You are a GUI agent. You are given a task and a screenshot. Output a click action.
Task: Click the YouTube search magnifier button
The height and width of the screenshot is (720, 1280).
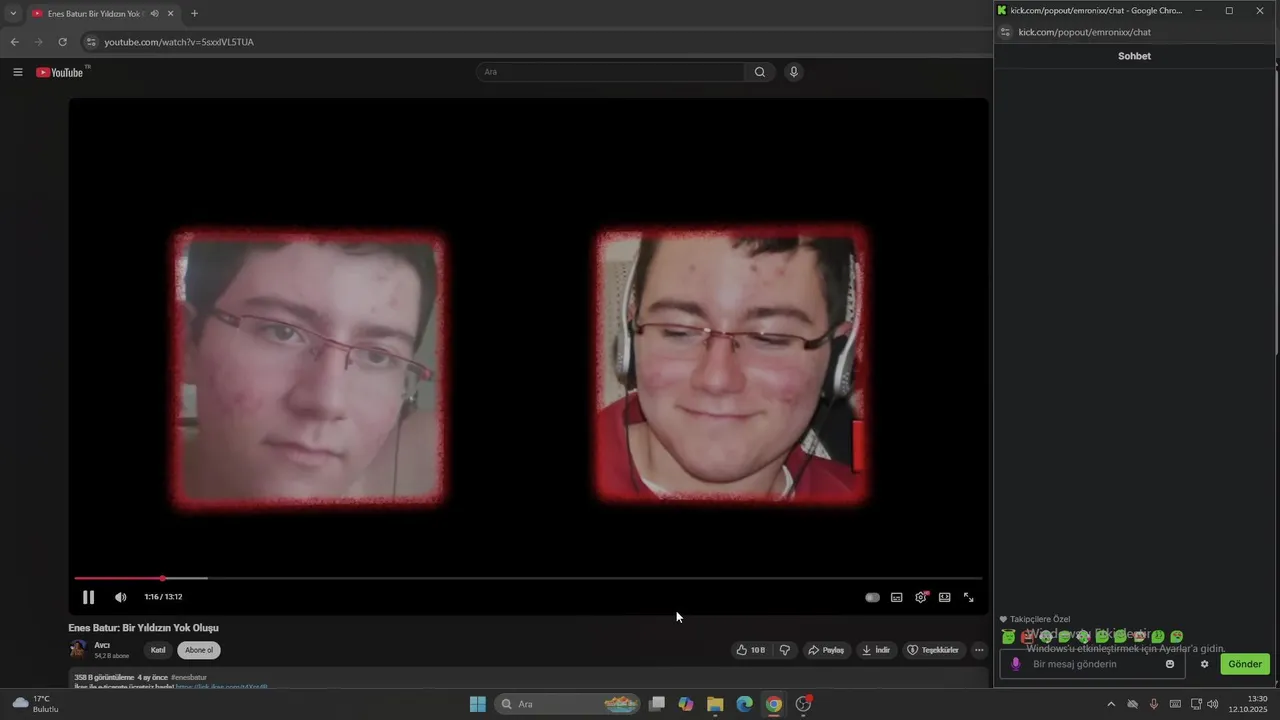tap(760, 72)
